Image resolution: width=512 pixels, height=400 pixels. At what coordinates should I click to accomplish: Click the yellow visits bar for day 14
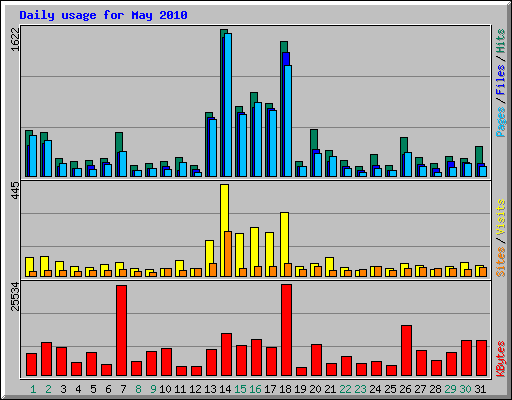point(222,230)
